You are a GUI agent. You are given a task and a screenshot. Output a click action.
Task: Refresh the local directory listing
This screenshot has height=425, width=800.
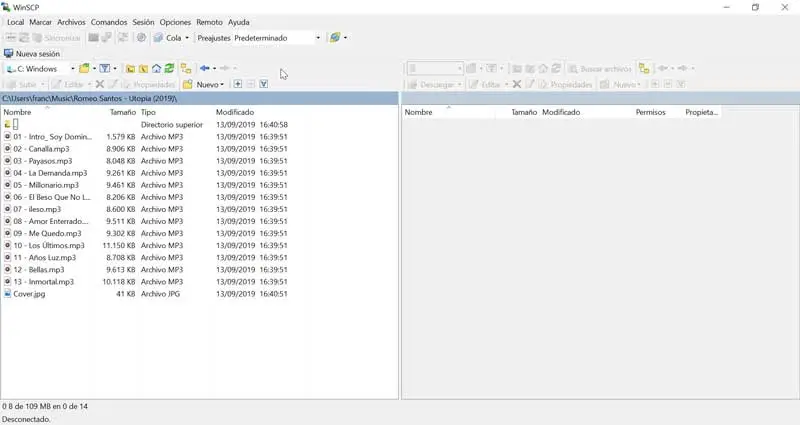[169, 68]
